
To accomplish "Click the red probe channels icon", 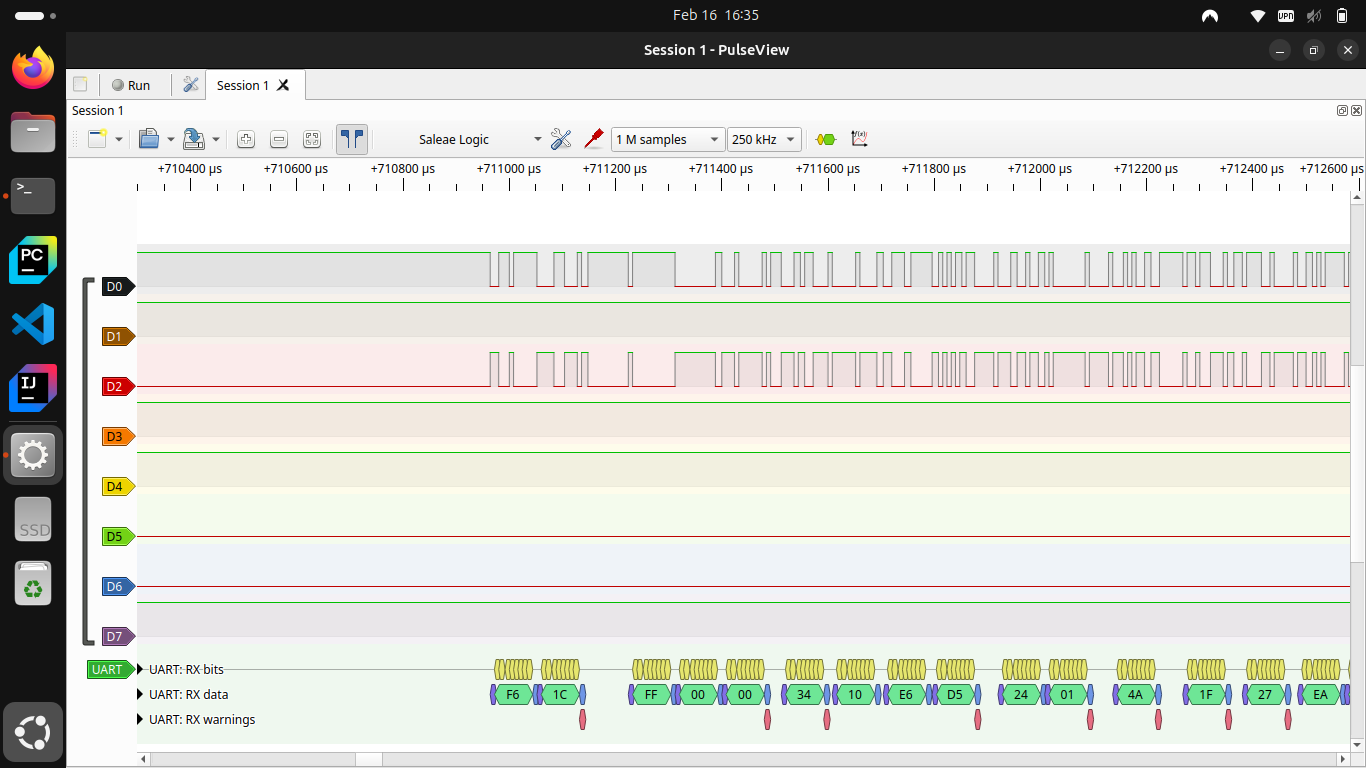I will (x=594, y=139).
